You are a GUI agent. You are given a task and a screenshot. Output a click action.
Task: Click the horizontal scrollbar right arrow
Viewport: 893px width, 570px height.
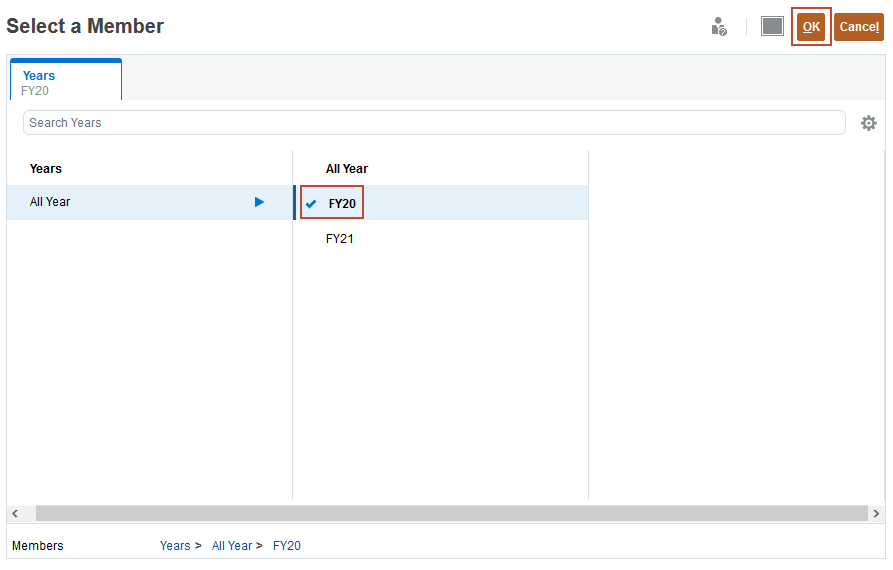click(x=876, y=513)
